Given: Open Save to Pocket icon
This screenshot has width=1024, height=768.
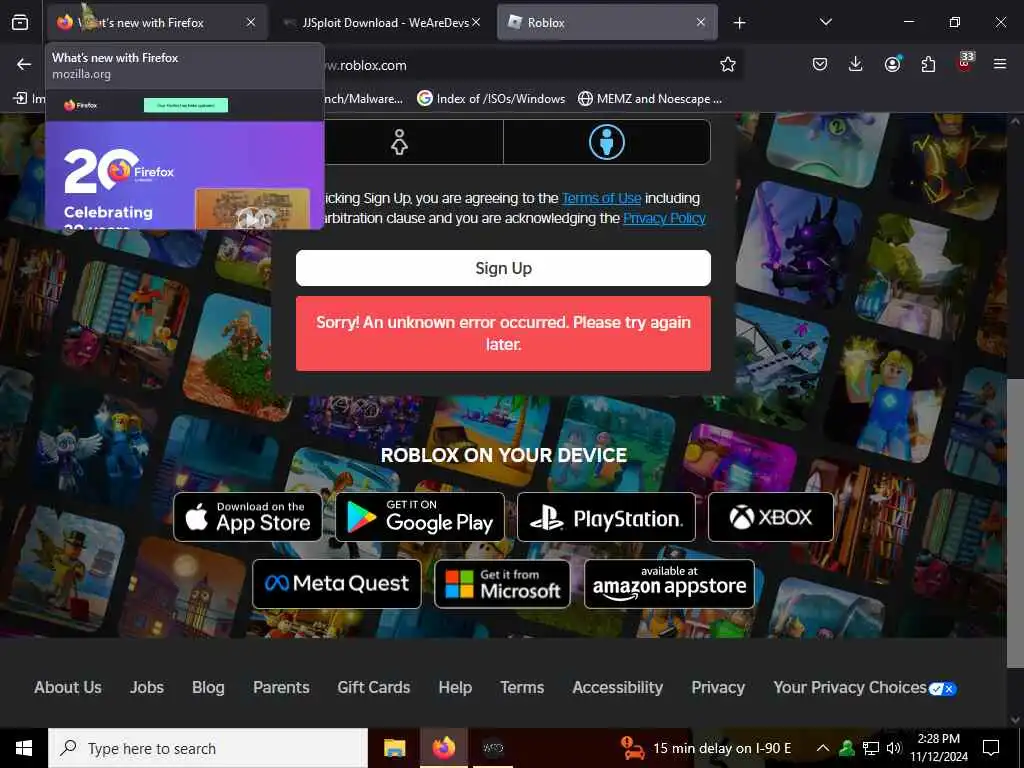Looking at the screenshot, I should tap(820, 64).
